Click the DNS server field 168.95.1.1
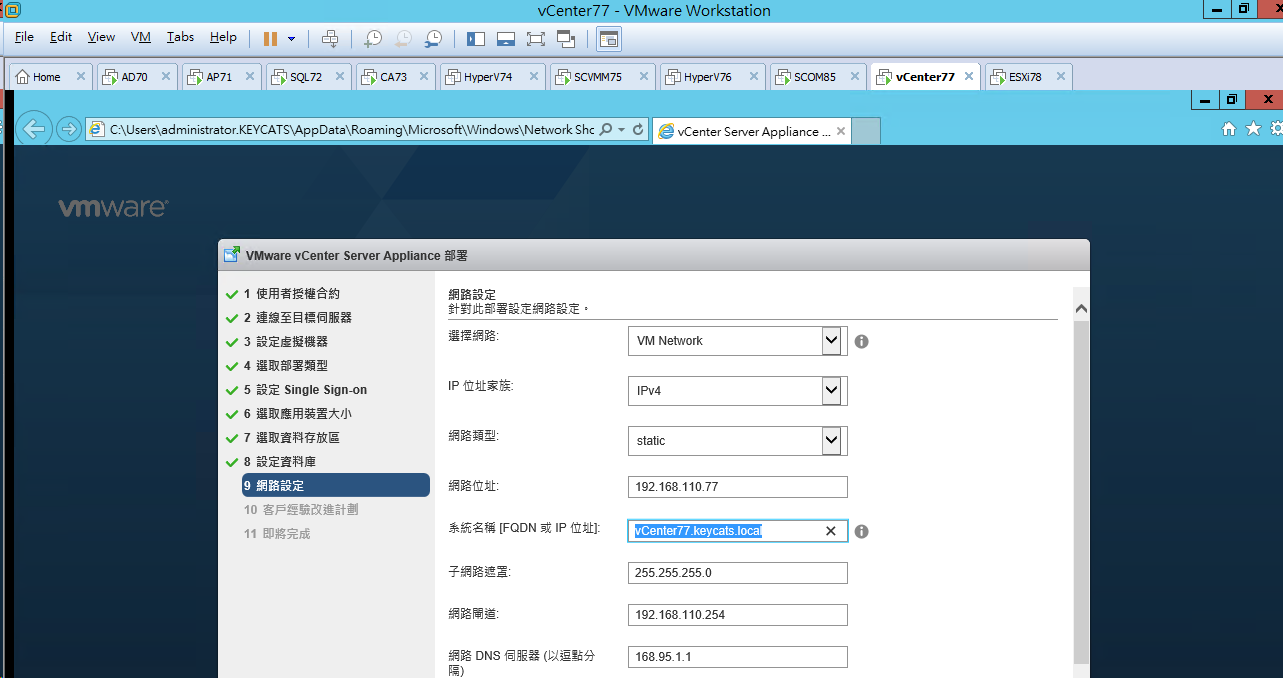Image resolution: width=1283 pixels, height=678 pixels. point(738,657)
